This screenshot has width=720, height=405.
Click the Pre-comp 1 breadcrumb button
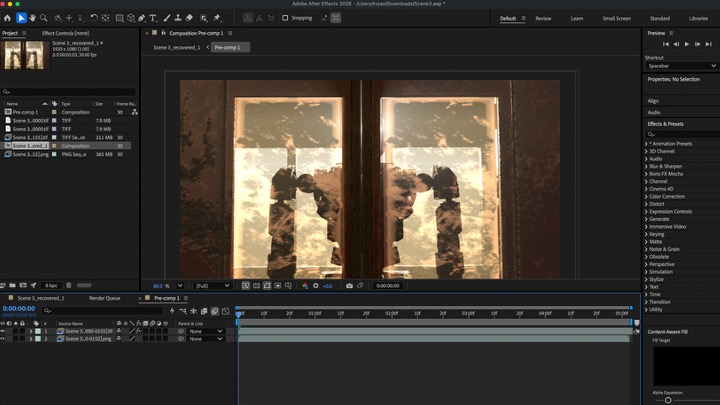tap(230, 47)
